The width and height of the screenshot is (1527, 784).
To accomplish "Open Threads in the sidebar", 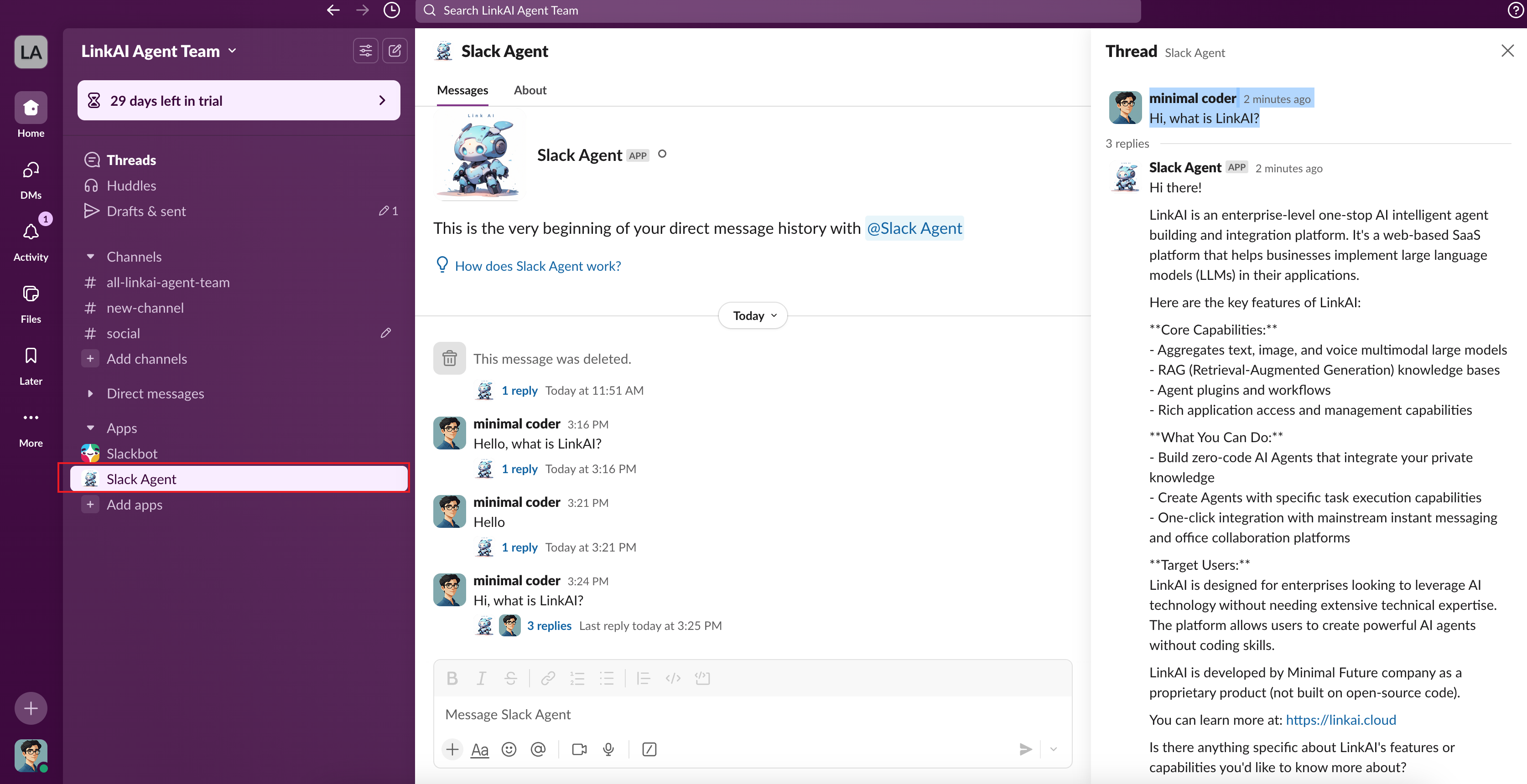I will (239, 160).
